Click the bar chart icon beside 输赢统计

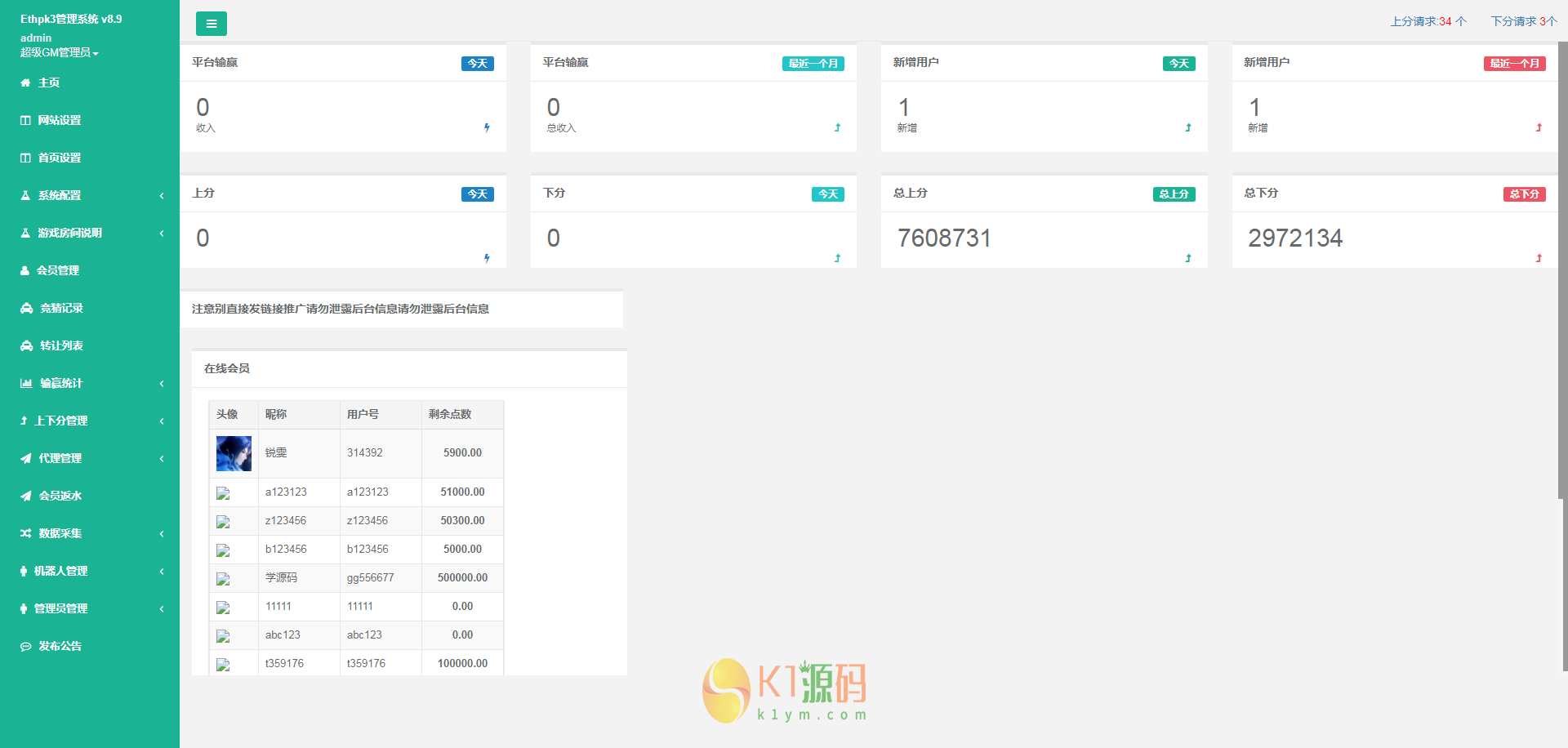coord(27,383)
